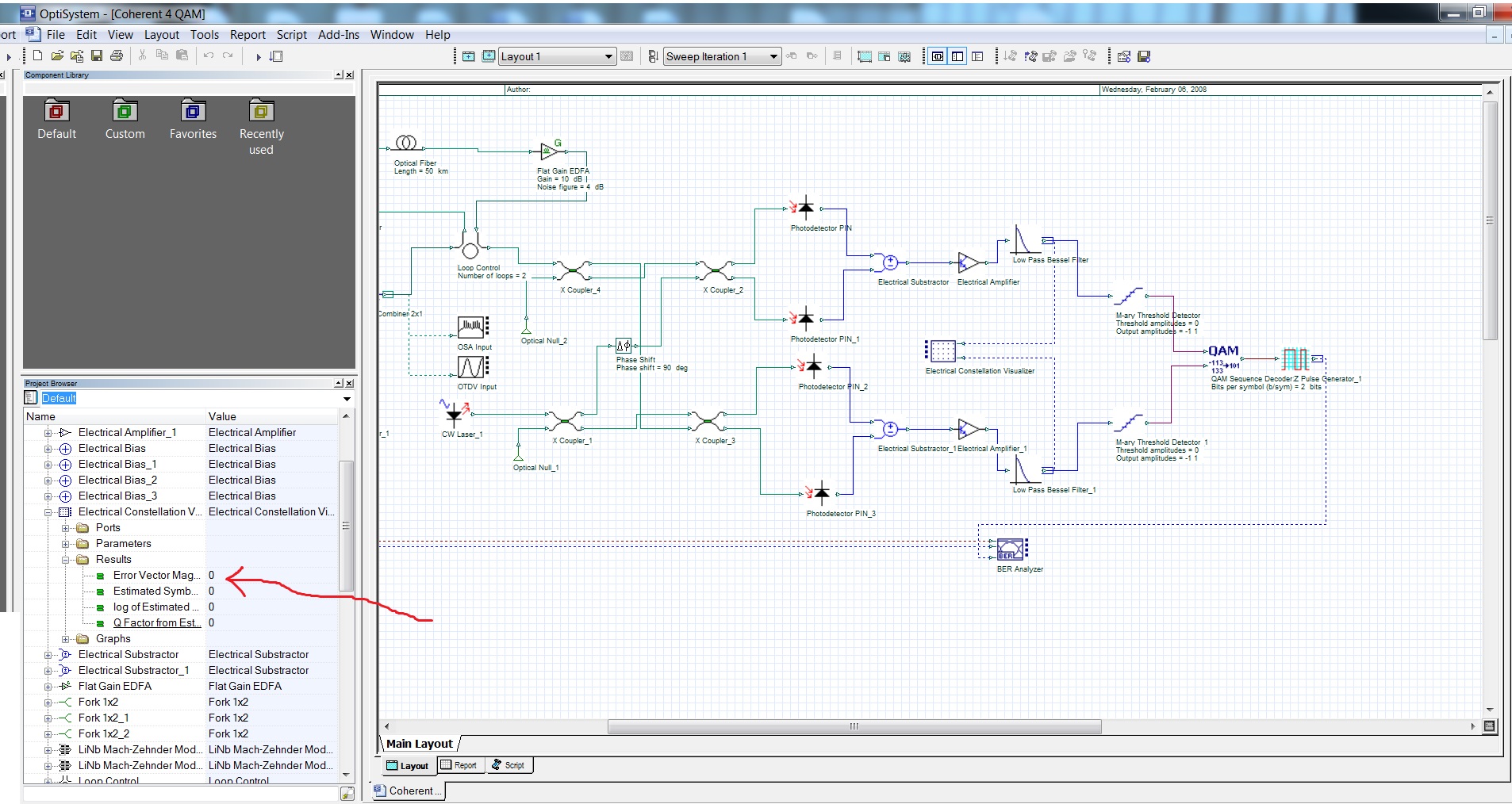This screenshot has height=804, width=1512.
Task: Collapse the Results folder in Project Browser
Action: (66, 560)
